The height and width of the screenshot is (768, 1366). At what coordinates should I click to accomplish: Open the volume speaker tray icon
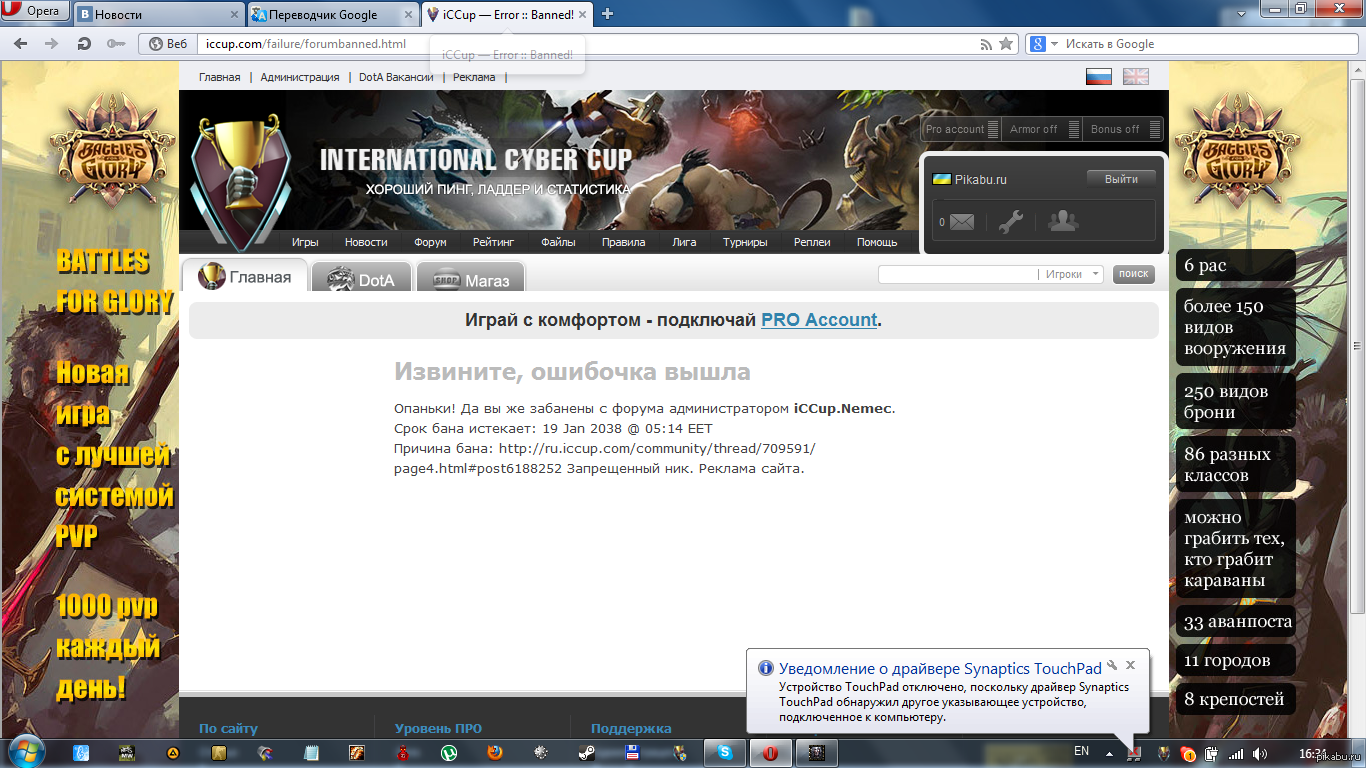pos(1258,753)
